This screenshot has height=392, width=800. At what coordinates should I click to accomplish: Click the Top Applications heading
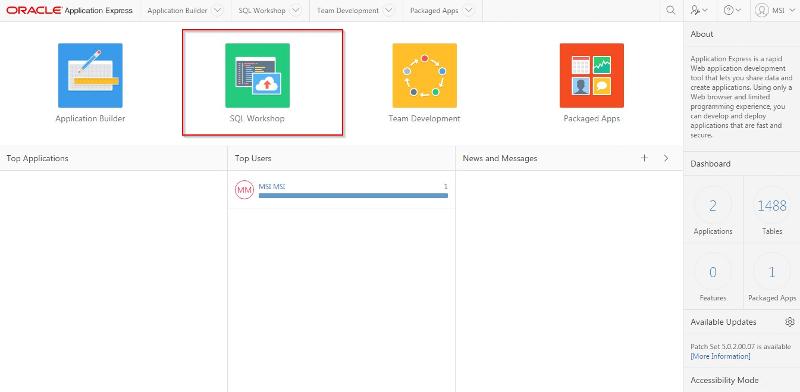point(37,158)
